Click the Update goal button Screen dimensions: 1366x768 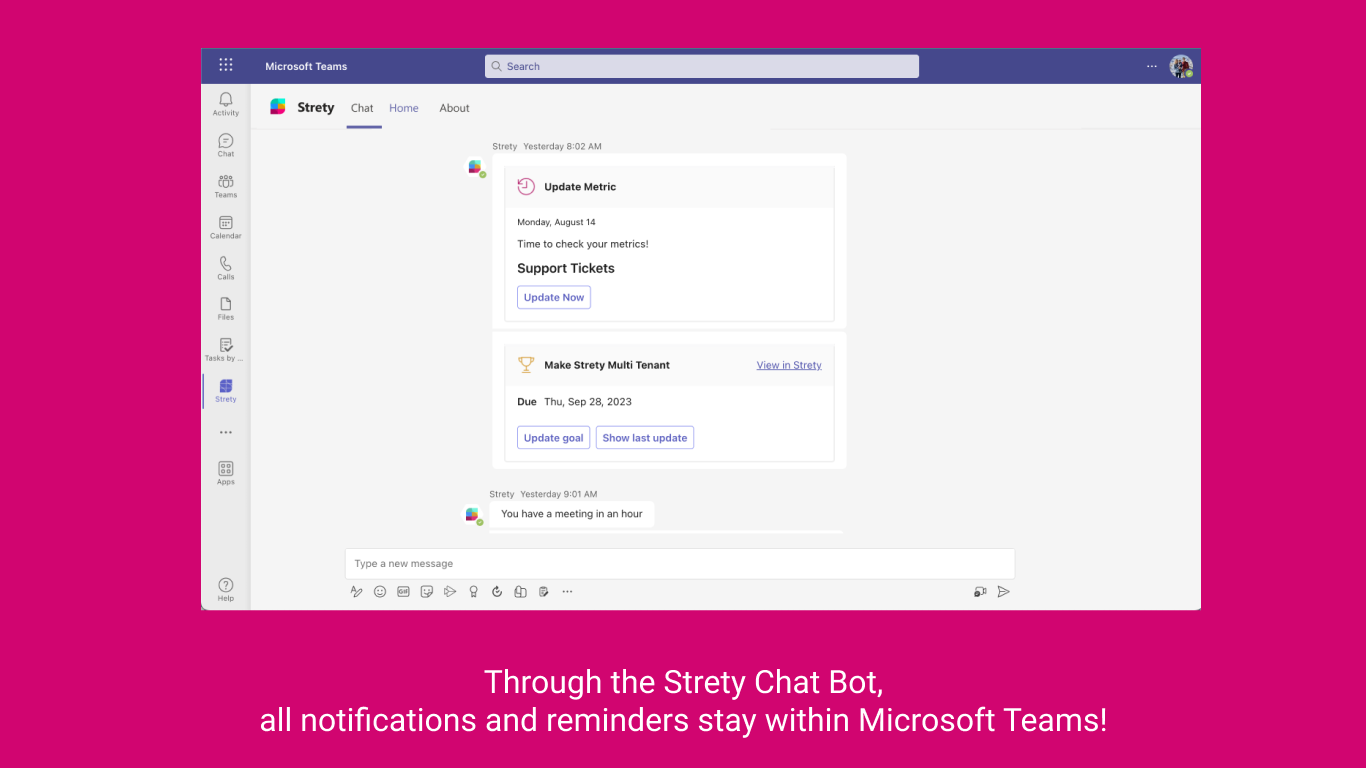553,438
